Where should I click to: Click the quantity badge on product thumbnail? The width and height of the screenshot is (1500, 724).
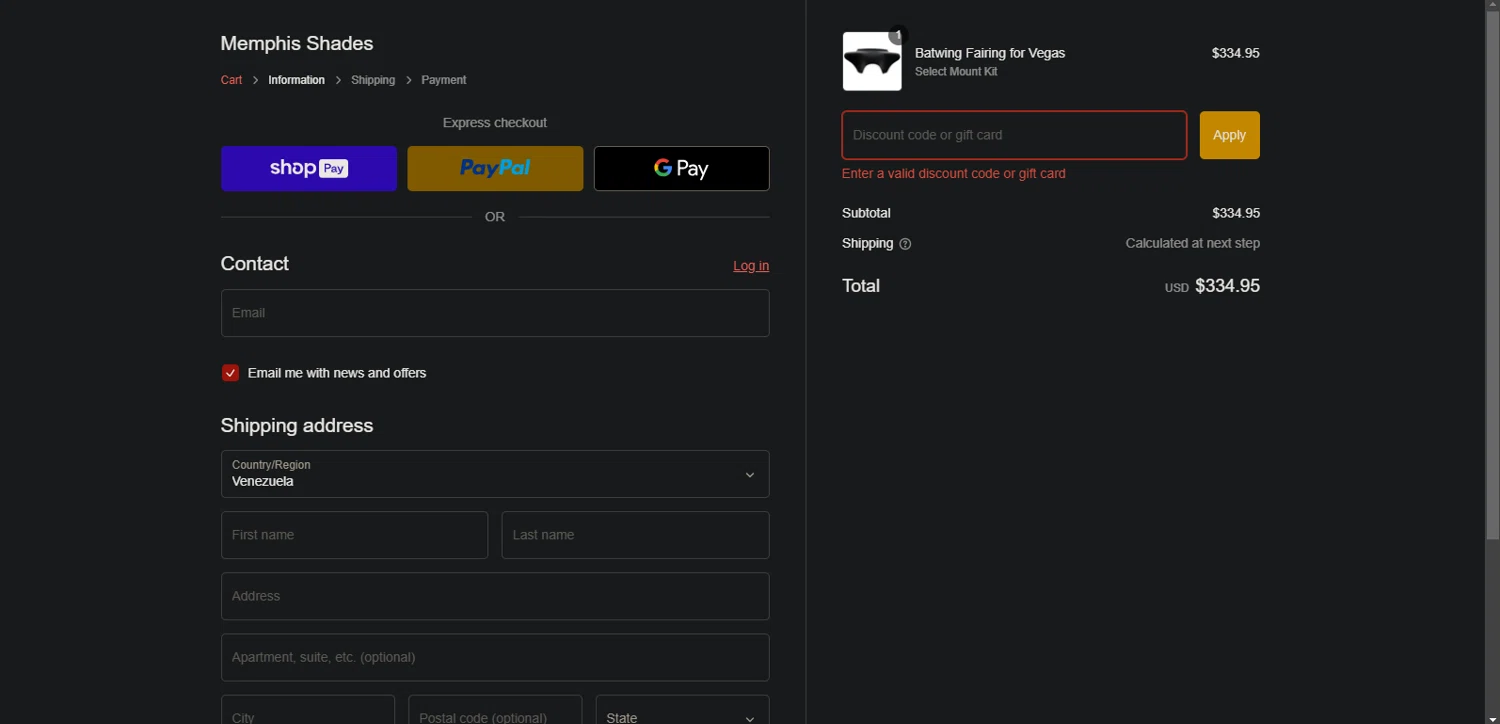point(898,35)
